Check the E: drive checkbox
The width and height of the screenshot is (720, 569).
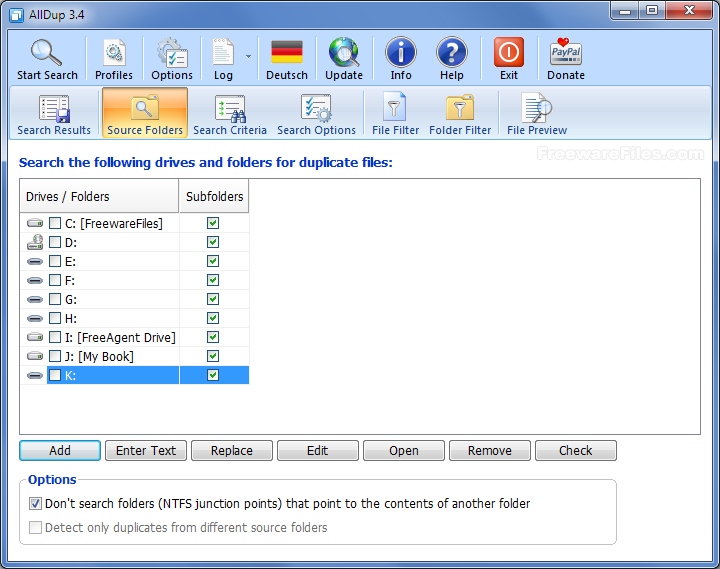[55, 261]
